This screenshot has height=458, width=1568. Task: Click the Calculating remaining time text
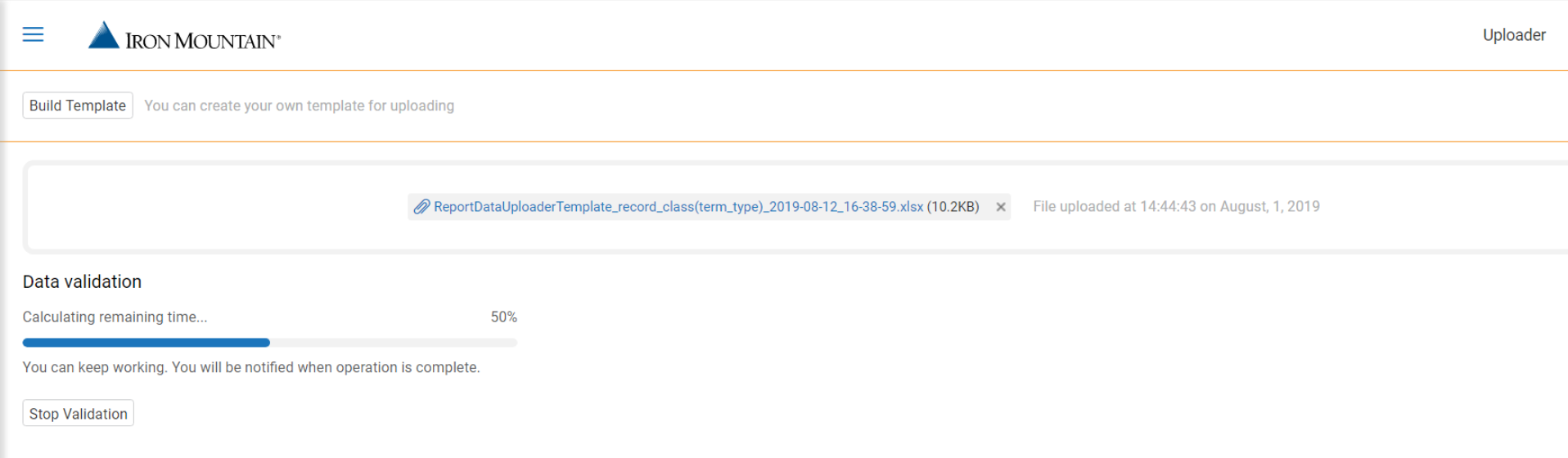click(x=115, y=317)
